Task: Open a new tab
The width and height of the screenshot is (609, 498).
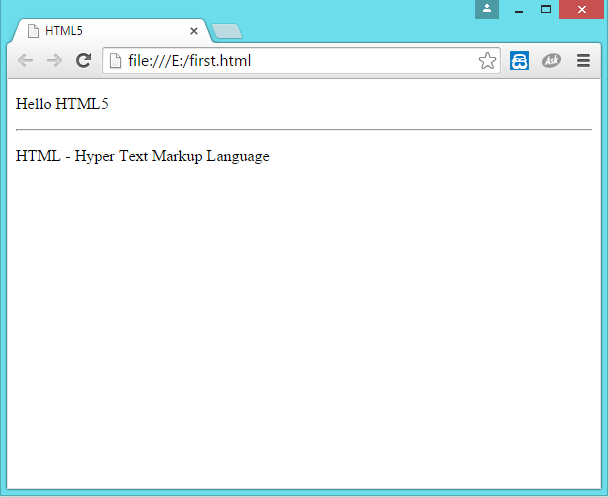Action: [x=227, y=31]
